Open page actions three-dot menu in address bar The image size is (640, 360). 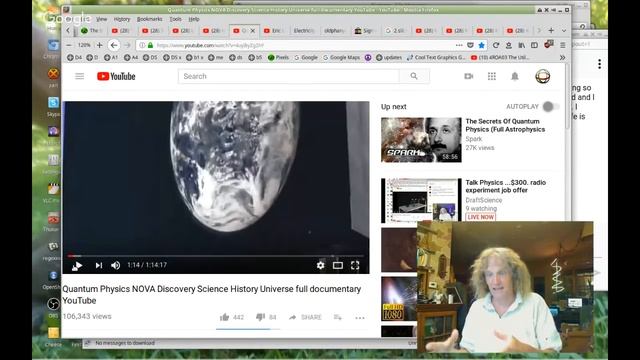459,45
